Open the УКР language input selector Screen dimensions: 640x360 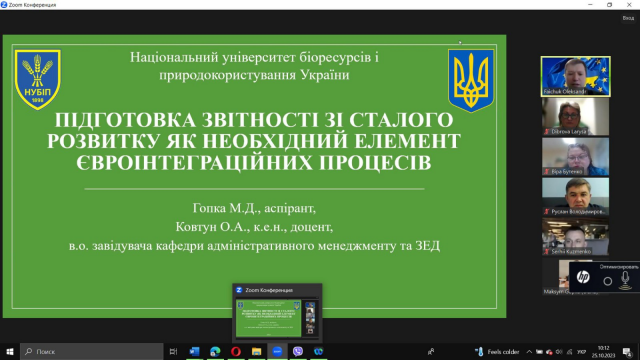(x=582, y=352)
